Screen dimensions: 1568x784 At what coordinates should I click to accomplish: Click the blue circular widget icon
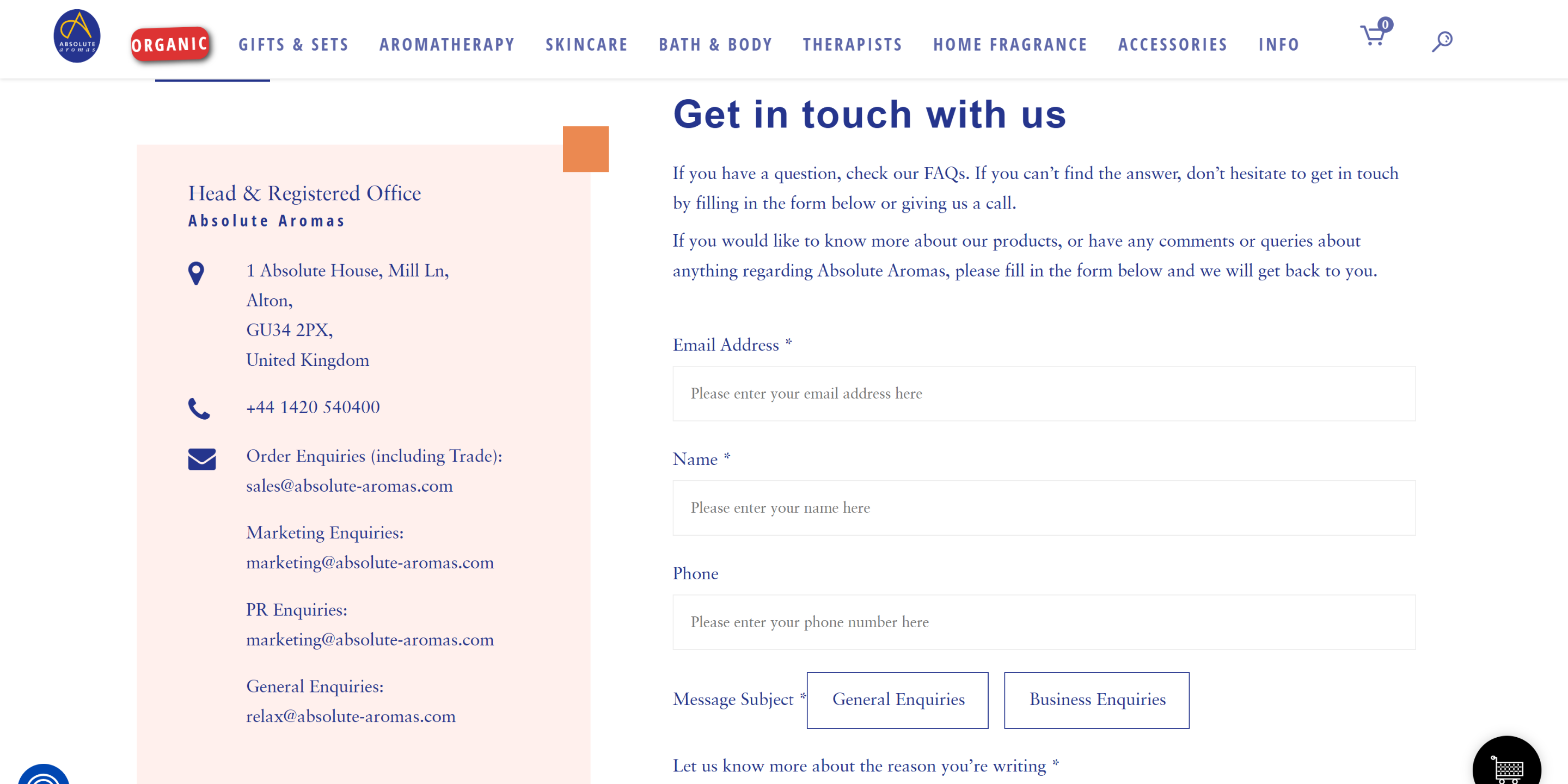(x=44, y=774)
